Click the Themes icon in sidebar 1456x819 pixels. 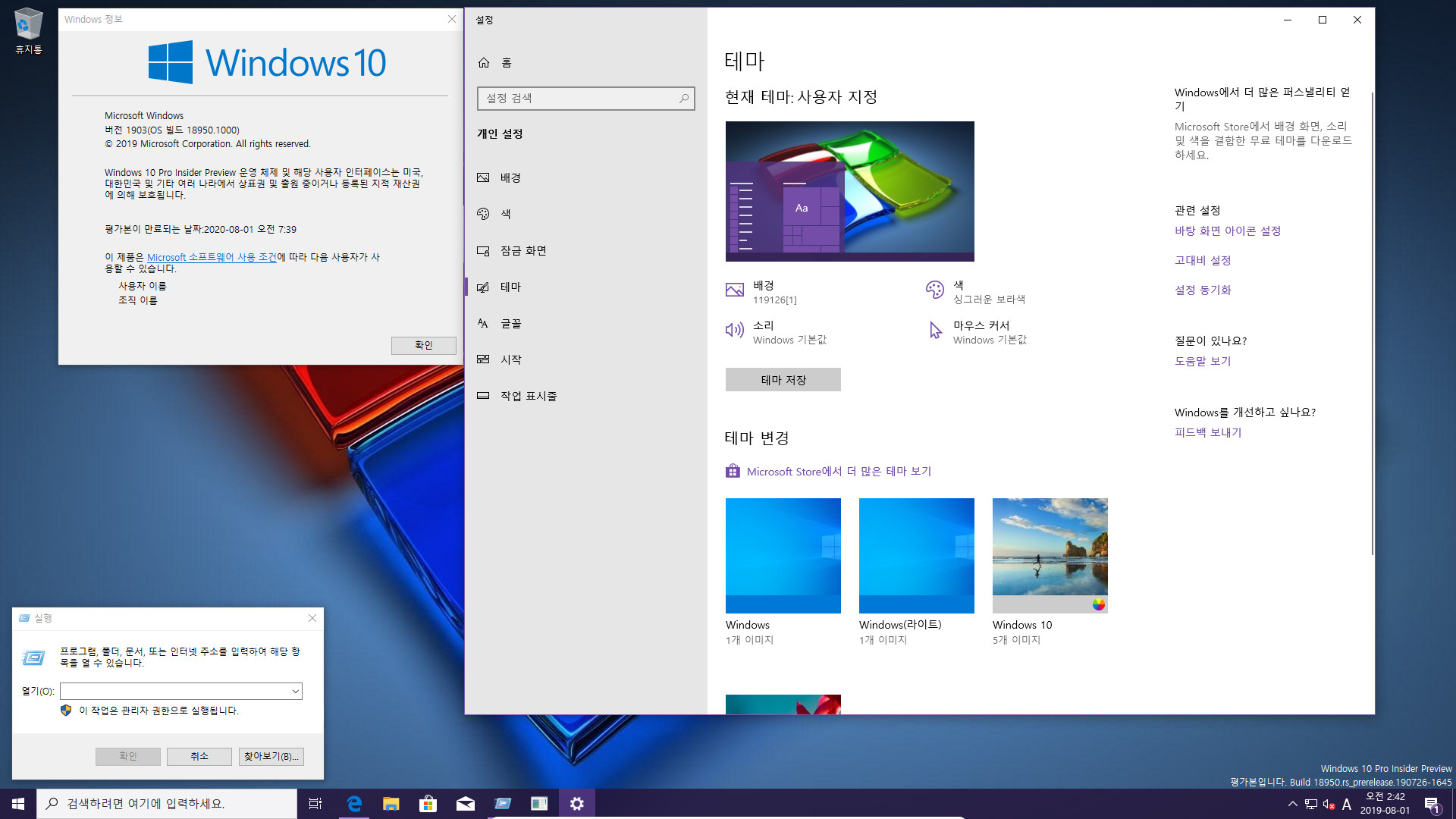click(483, 287)
